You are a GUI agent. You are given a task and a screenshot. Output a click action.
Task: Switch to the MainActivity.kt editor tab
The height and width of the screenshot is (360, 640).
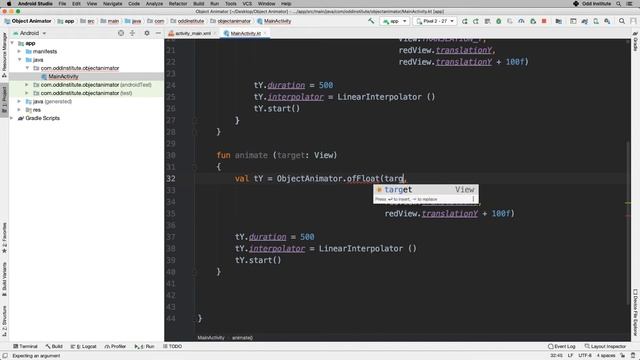pos(245,33)
